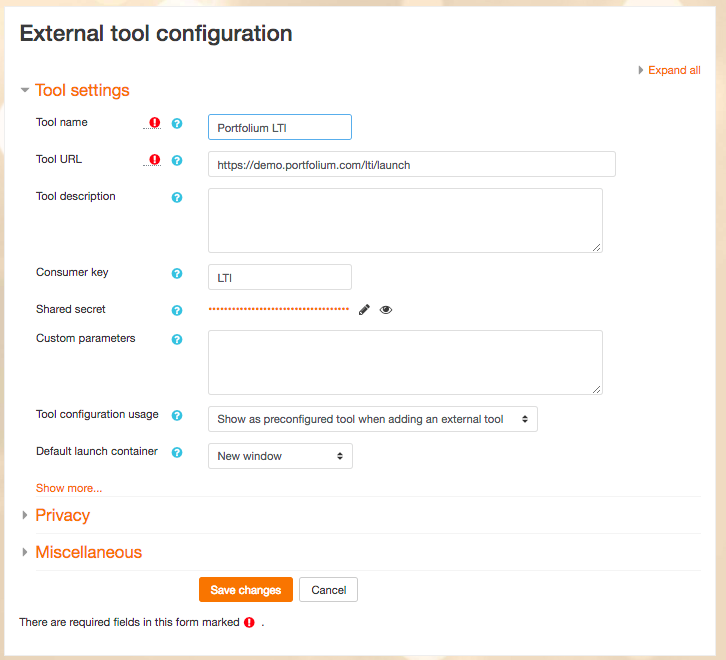Screen dimensions: 726x660
Task: Click Show more... link
Action: click(x=69, y=488)
